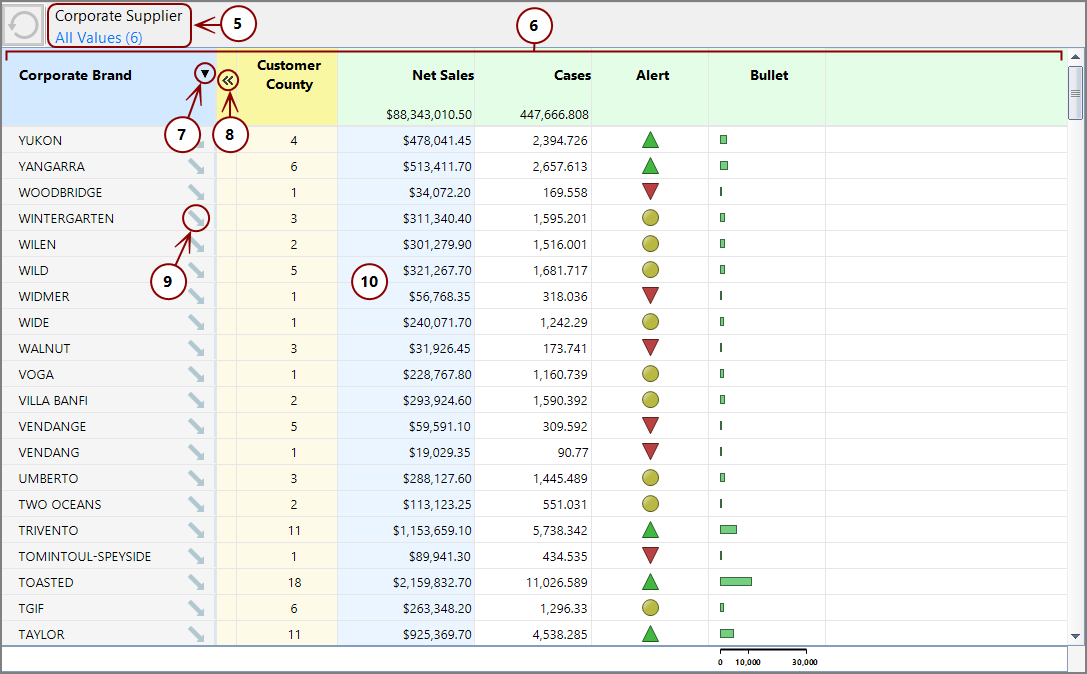Collapse columns using the double-chevron icon
Viewport: 1087px width, 674px height.
[x=229, y=81]
